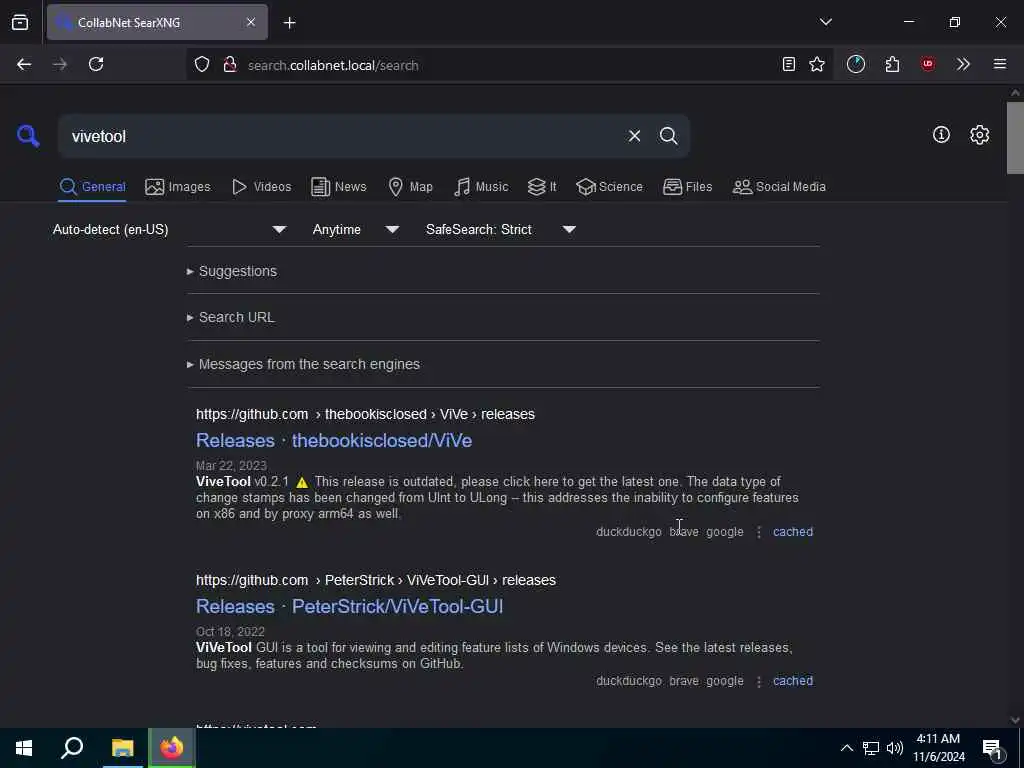Click the insecure connection padlock icon
1024x768 pixels.
229,65
